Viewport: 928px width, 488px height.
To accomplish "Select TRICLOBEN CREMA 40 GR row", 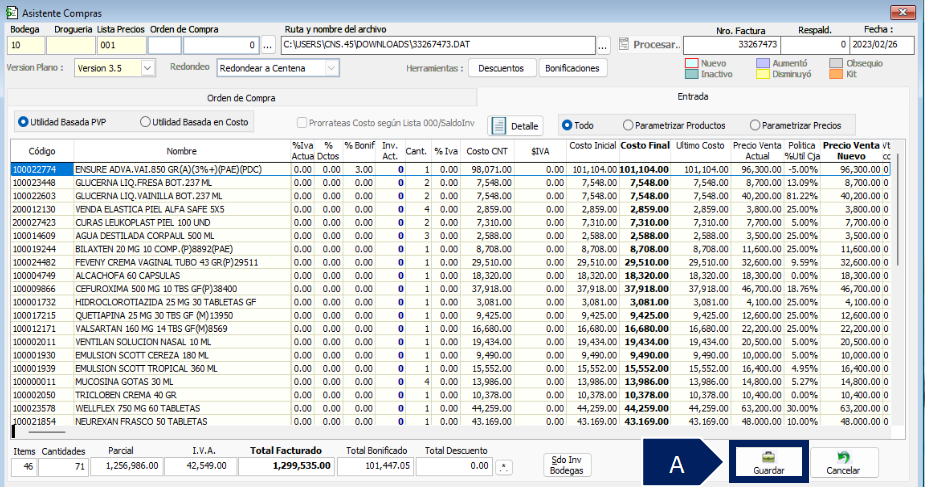I will point(450,395).
